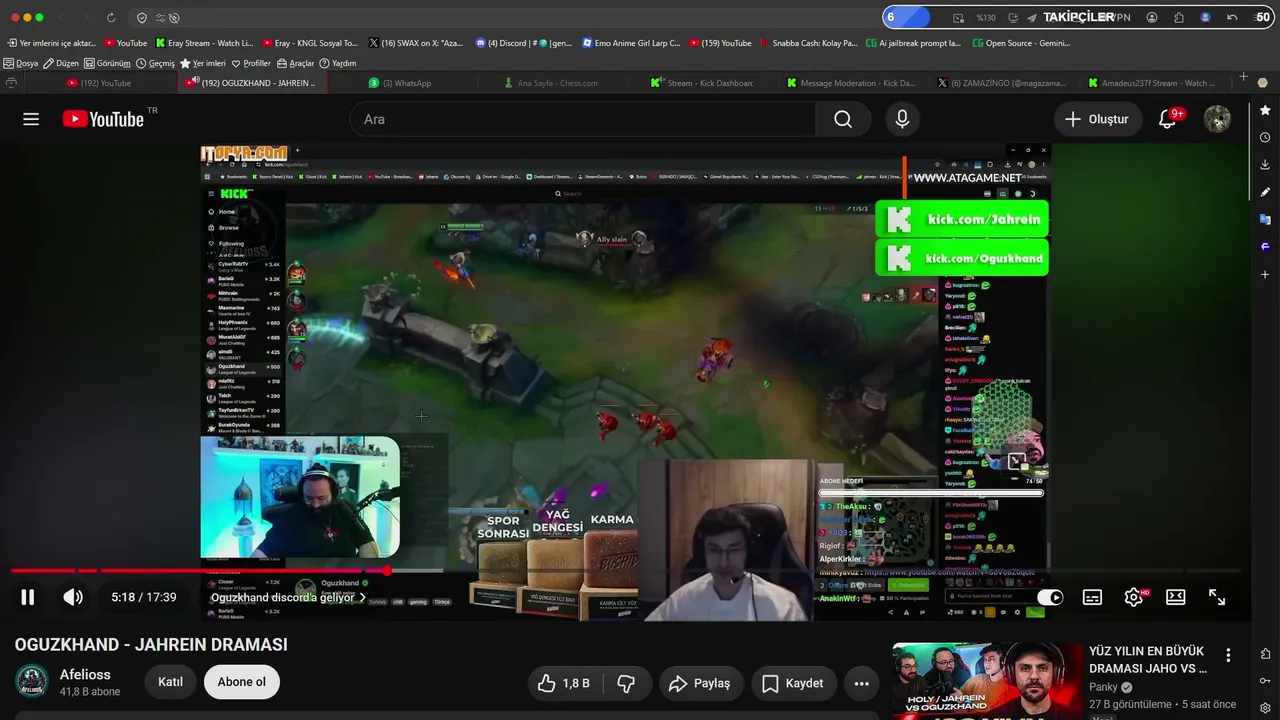Open the Yer imleri menu

203,63
